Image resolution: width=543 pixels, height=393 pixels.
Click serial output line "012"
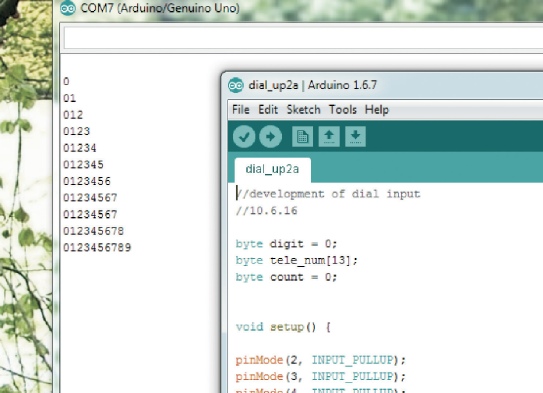(x=73, y=115)
